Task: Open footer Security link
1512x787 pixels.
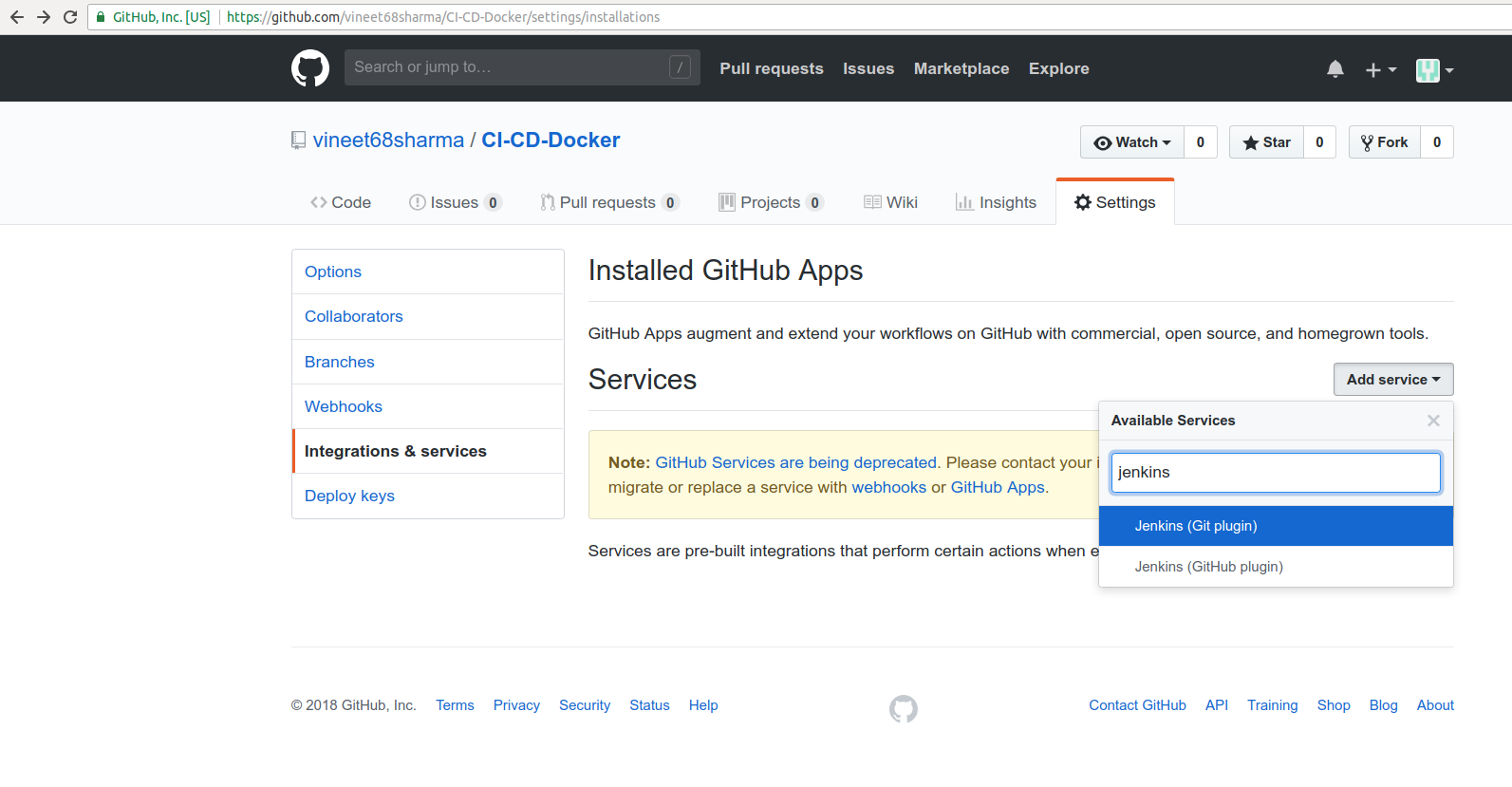Action: pos(585,705)
